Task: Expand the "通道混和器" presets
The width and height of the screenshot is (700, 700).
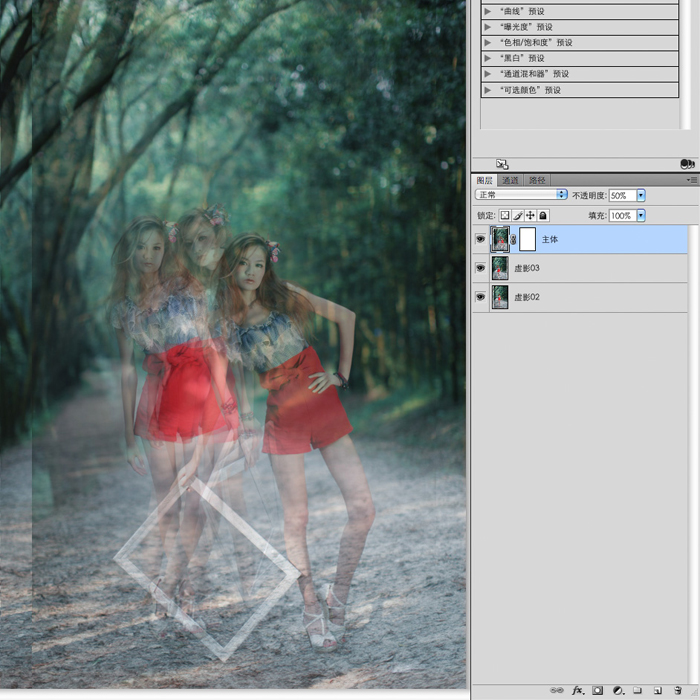Action: (x=488, y=74)
